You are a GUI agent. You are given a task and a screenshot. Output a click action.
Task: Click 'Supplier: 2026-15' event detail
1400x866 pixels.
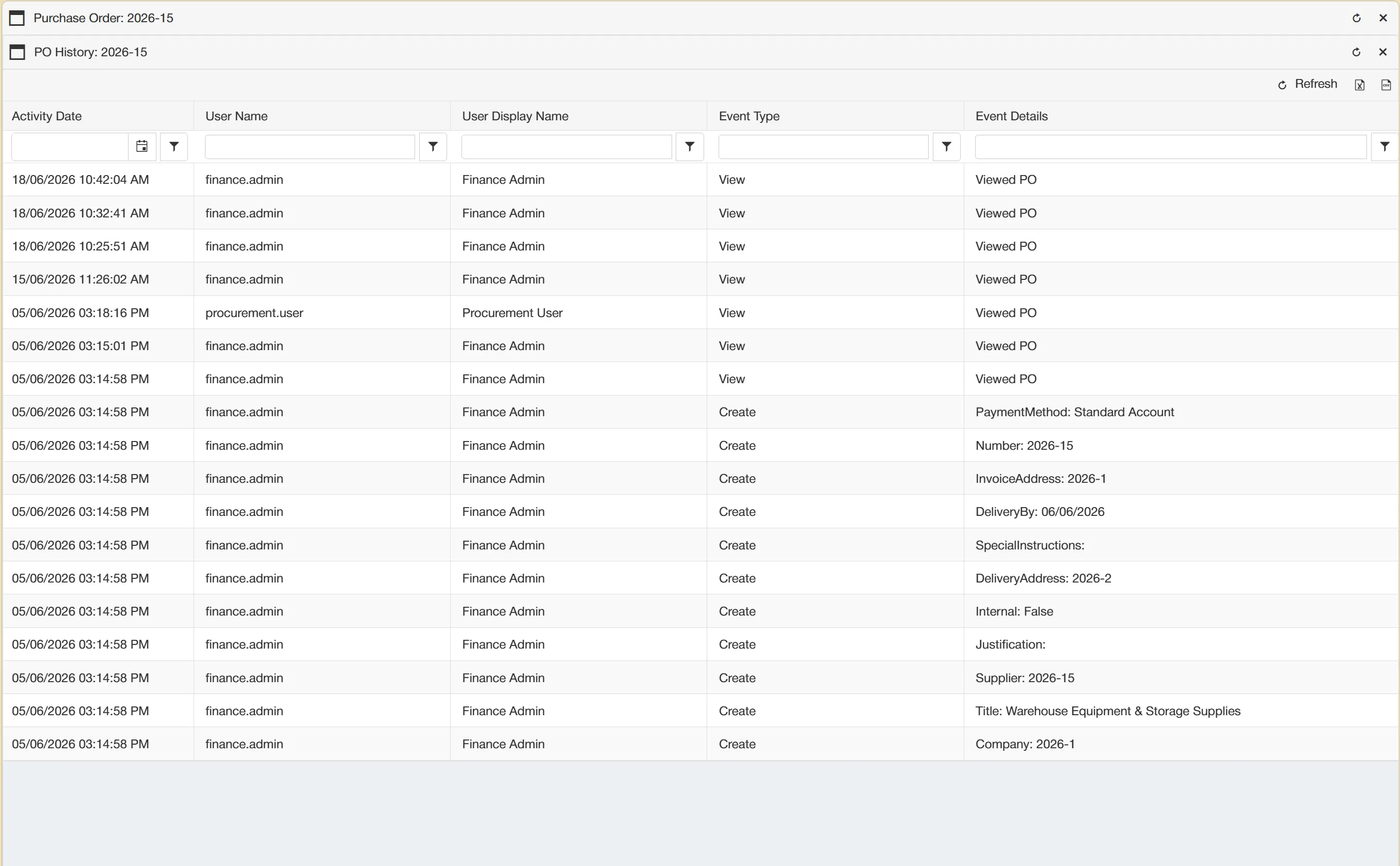pyautogui.click(x=1024, y=678)
